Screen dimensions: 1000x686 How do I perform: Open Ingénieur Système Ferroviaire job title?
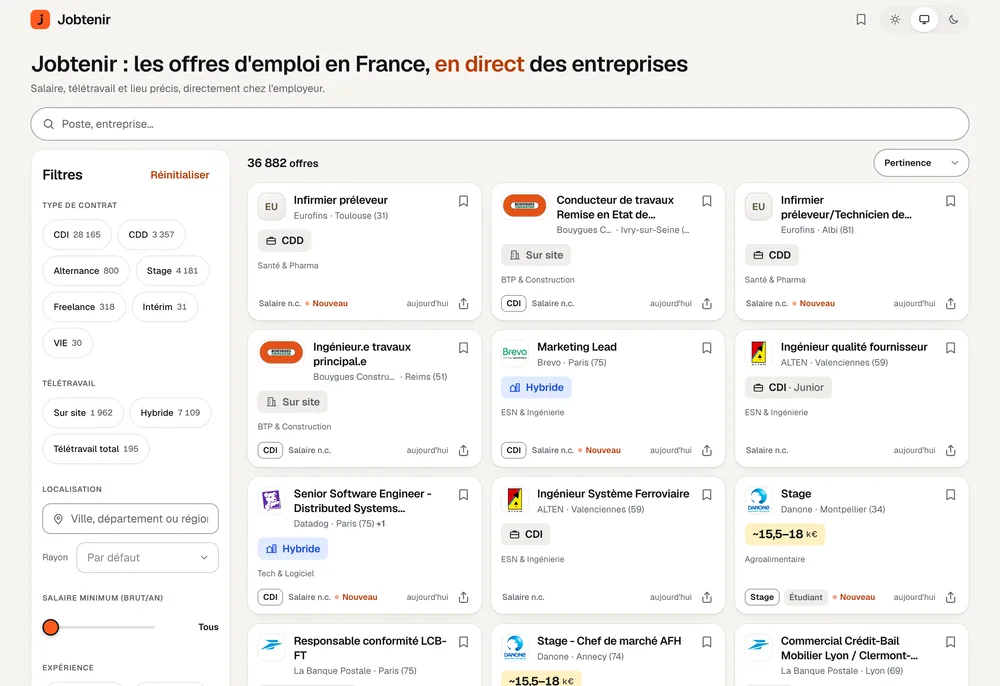click(613, 493)
